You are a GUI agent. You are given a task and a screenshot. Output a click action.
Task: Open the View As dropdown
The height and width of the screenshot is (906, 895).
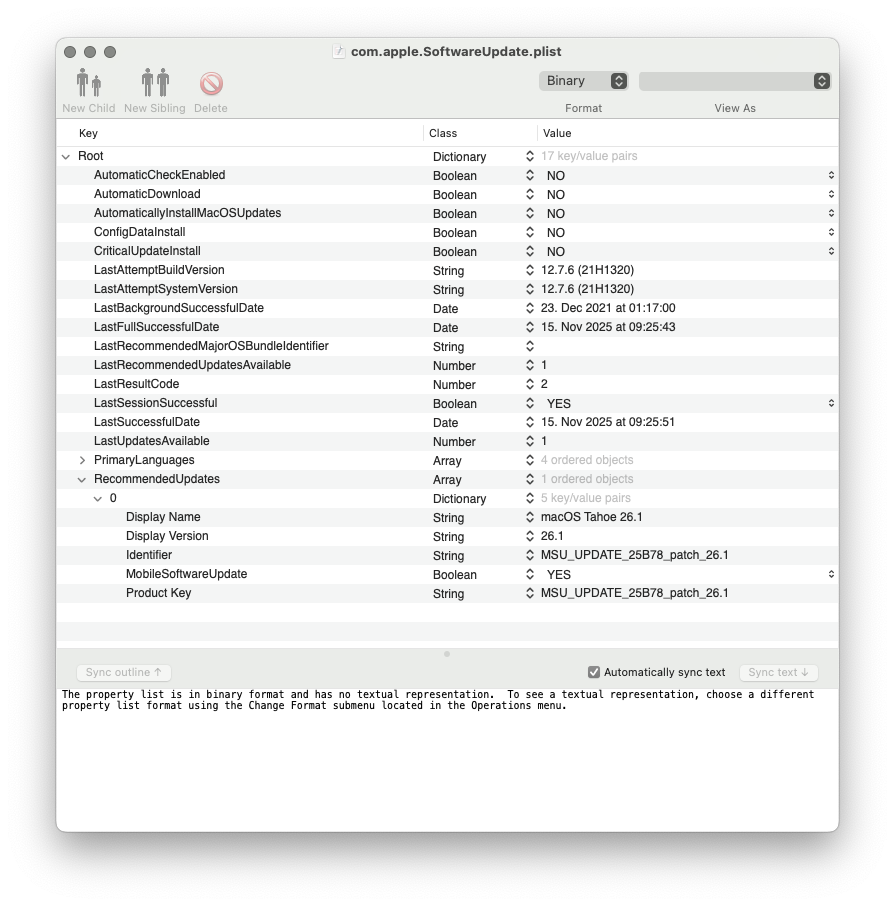[x=735, y=80]
